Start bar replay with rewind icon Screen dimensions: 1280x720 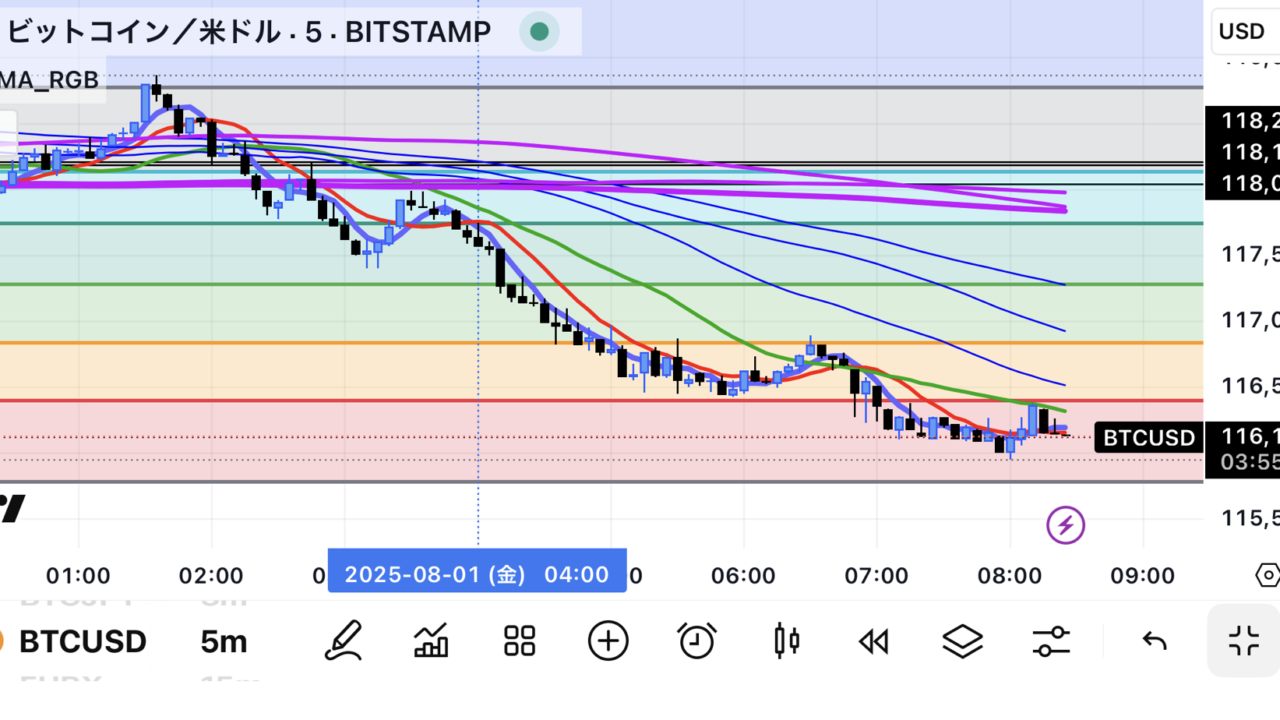click(x=874, y=641)
